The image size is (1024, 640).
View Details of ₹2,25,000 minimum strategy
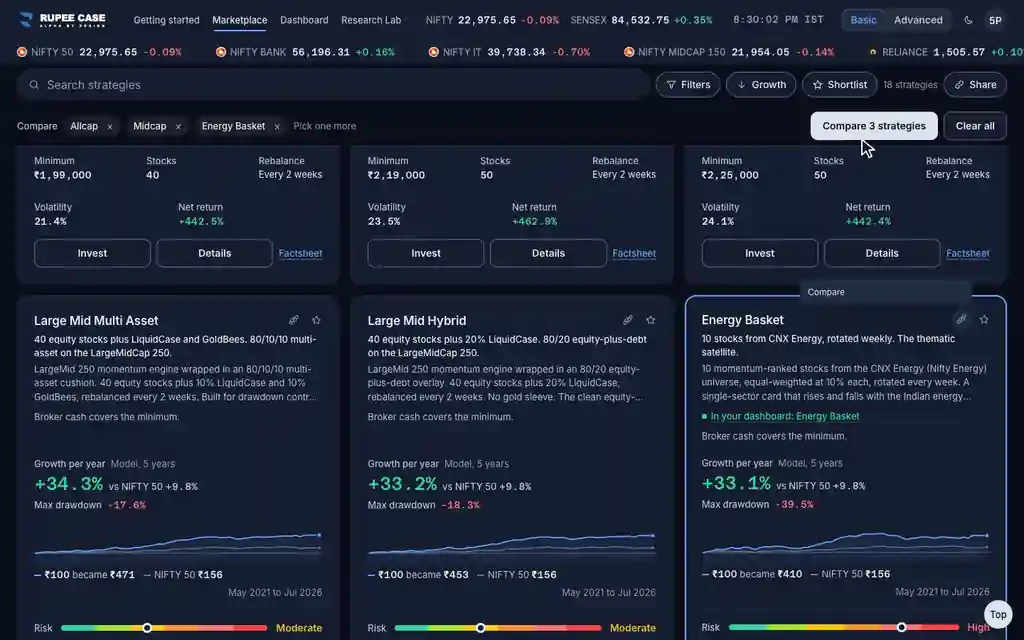882,253
